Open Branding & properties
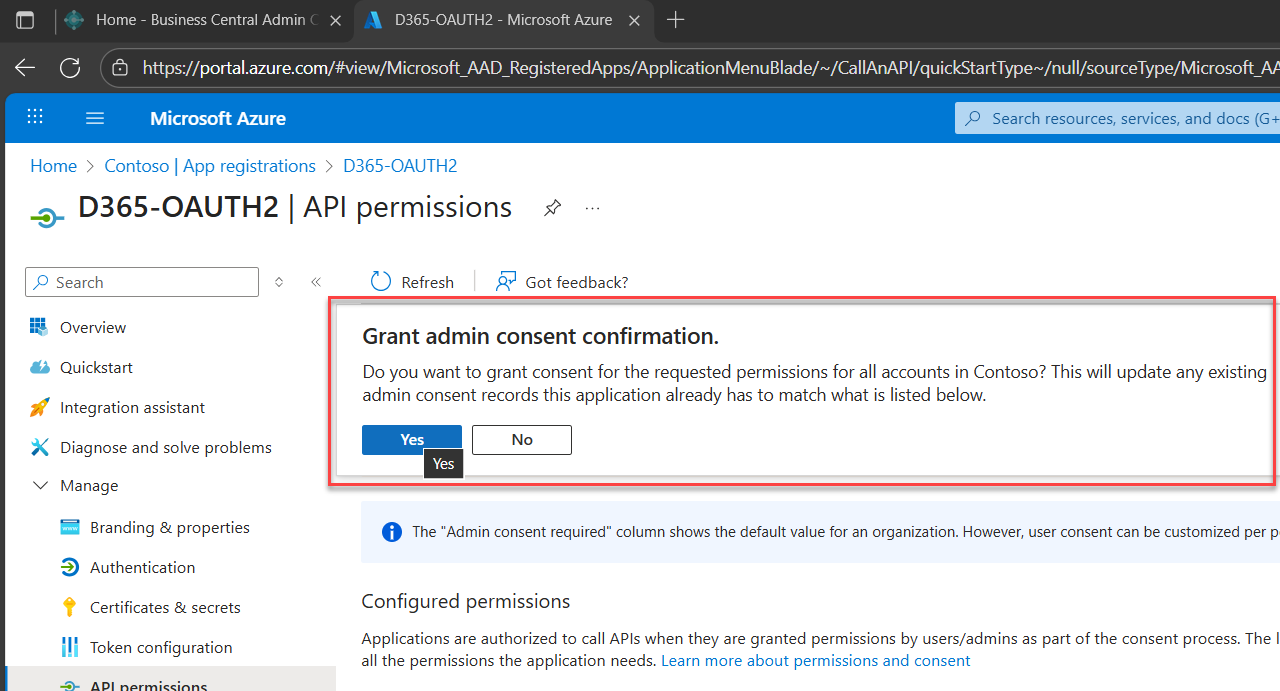Screen dimensions: 1280x691 [x=170, y=527]
